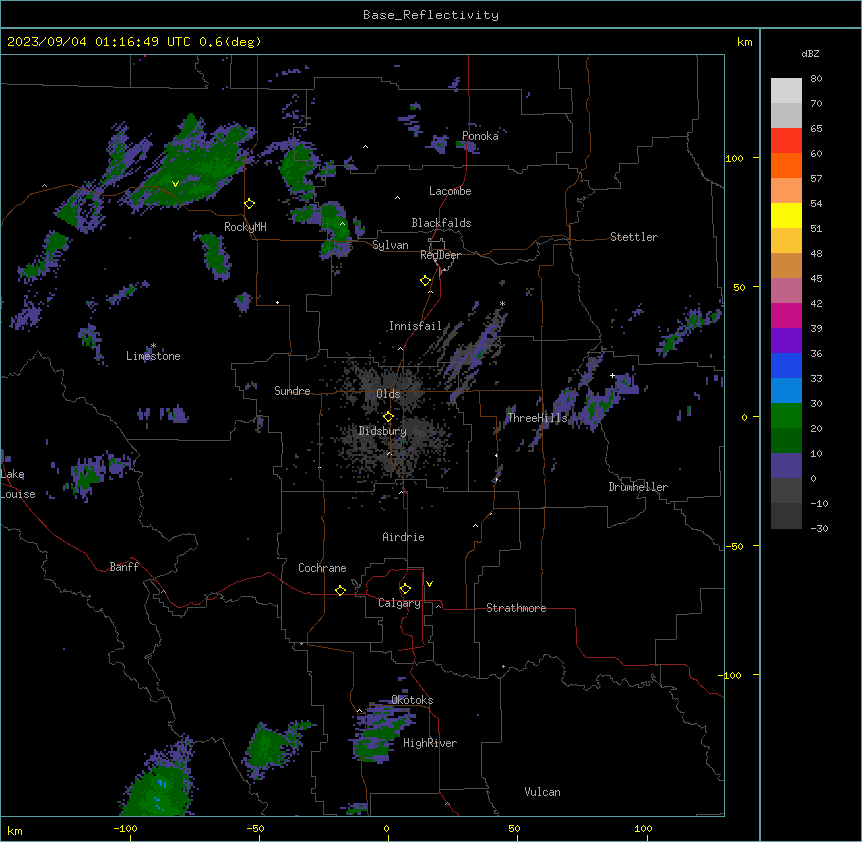Click the white asterisk above Limestone label
The width and height of the screenshot is (862, 842).
(153, 346)
